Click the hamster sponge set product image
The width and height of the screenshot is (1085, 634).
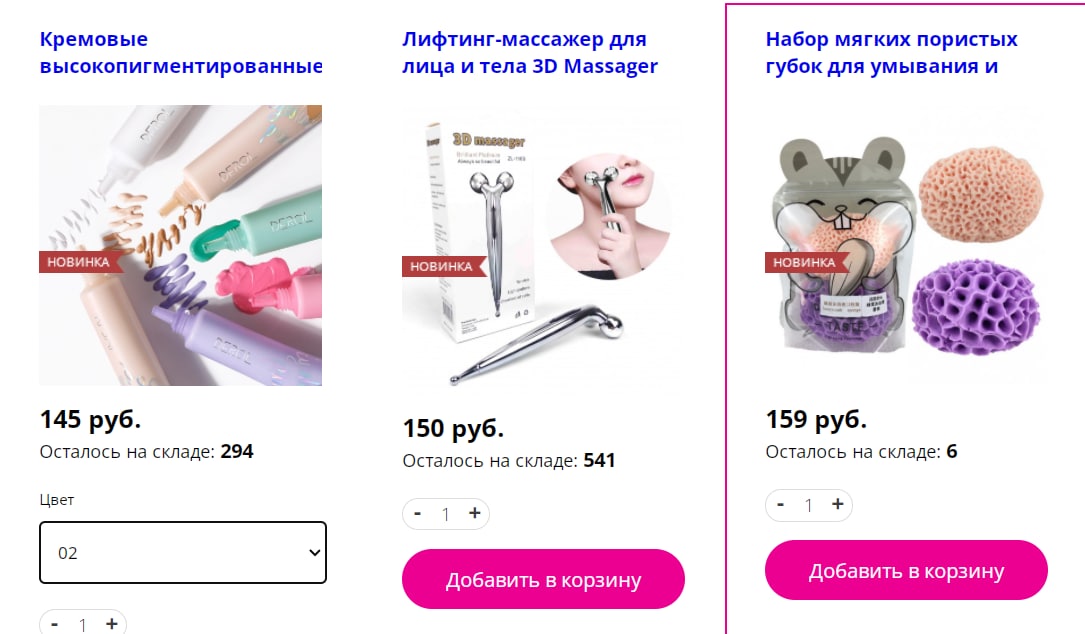[906, 245]
